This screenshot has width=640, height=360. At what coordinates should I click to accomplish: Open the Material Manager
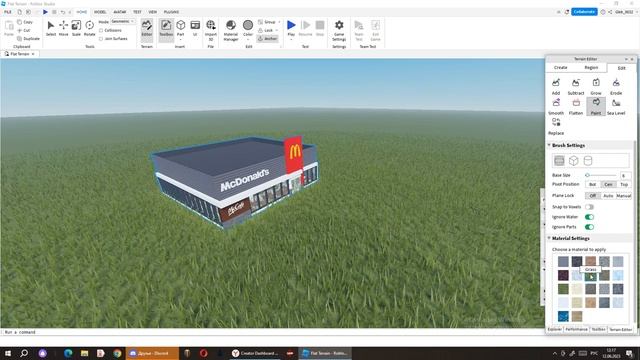[231, 30]
